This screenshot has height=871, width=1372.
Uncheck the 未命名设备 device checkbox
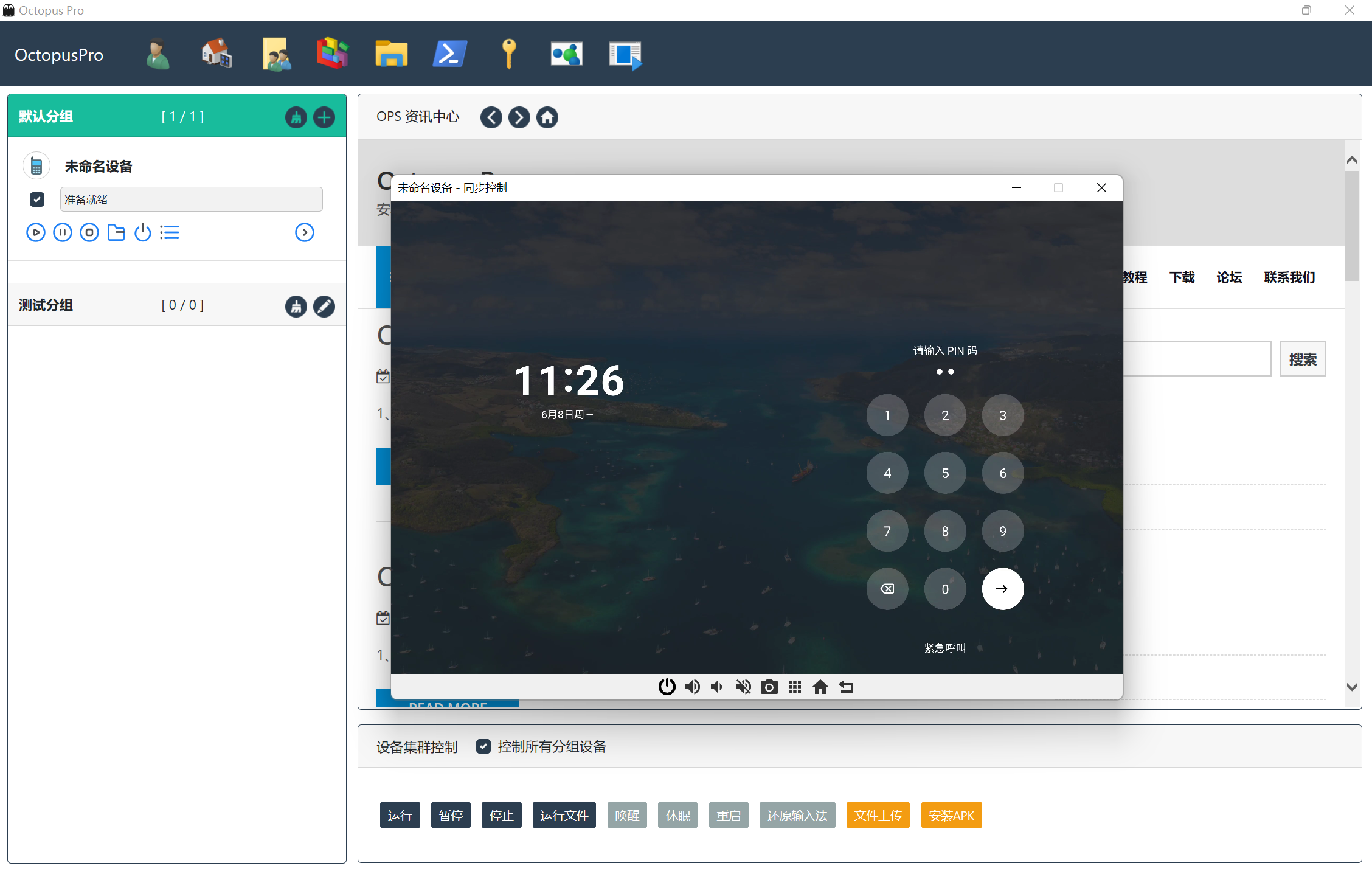click(37, 199)
